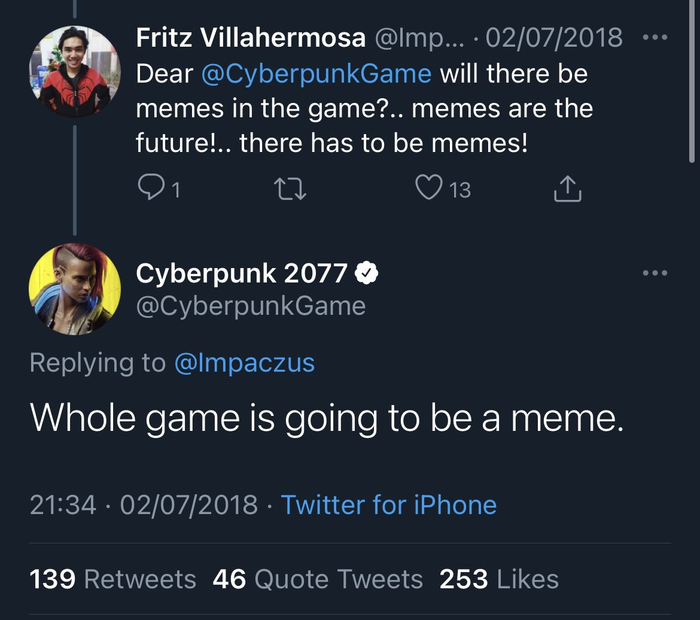Open Fritz Villahermosa's display name
The width and height of the screenshot is (700, 620).
(250, 39)
